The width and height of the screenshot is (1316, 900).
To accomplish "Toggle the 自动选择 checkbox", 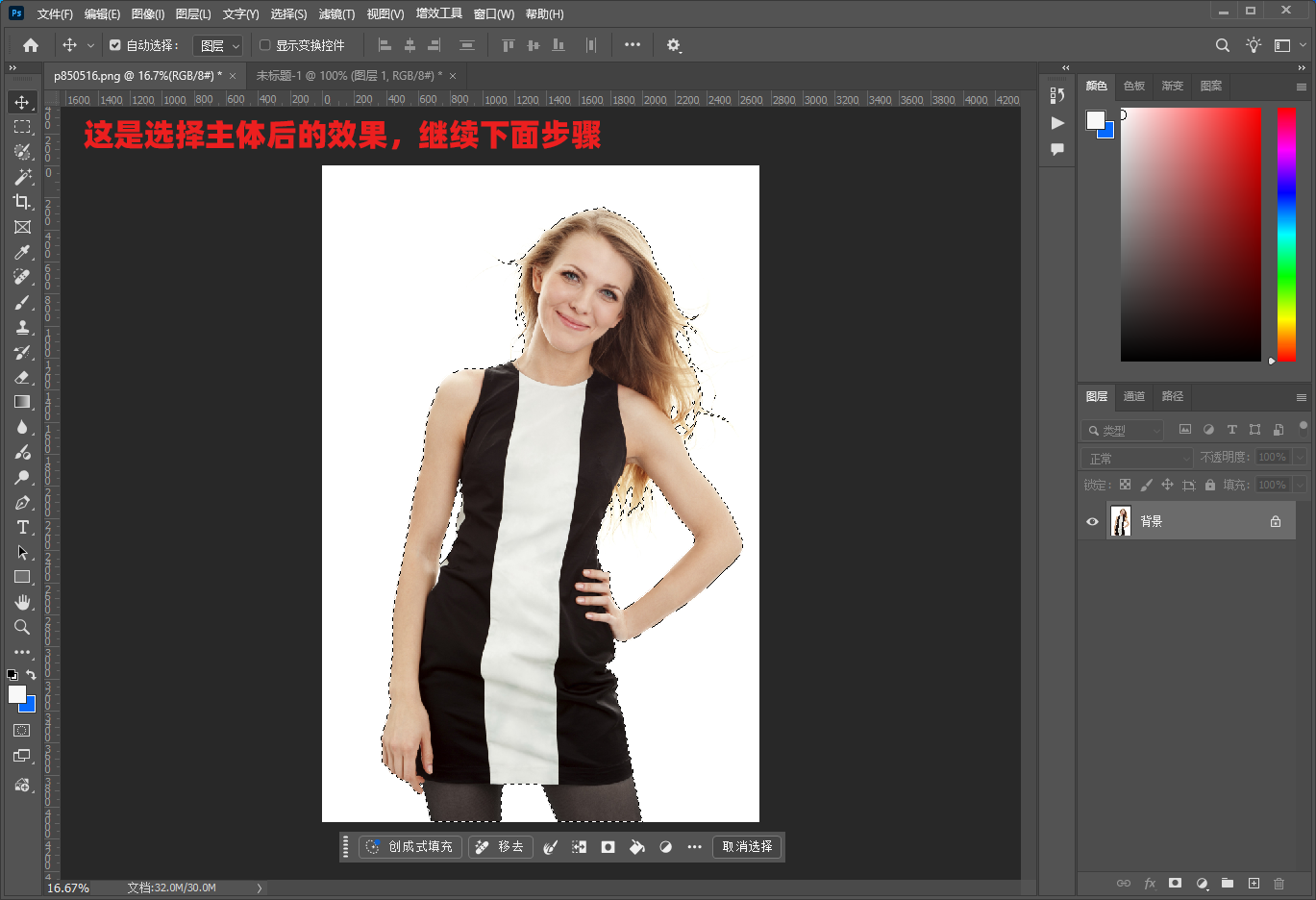I will (115, 45).
